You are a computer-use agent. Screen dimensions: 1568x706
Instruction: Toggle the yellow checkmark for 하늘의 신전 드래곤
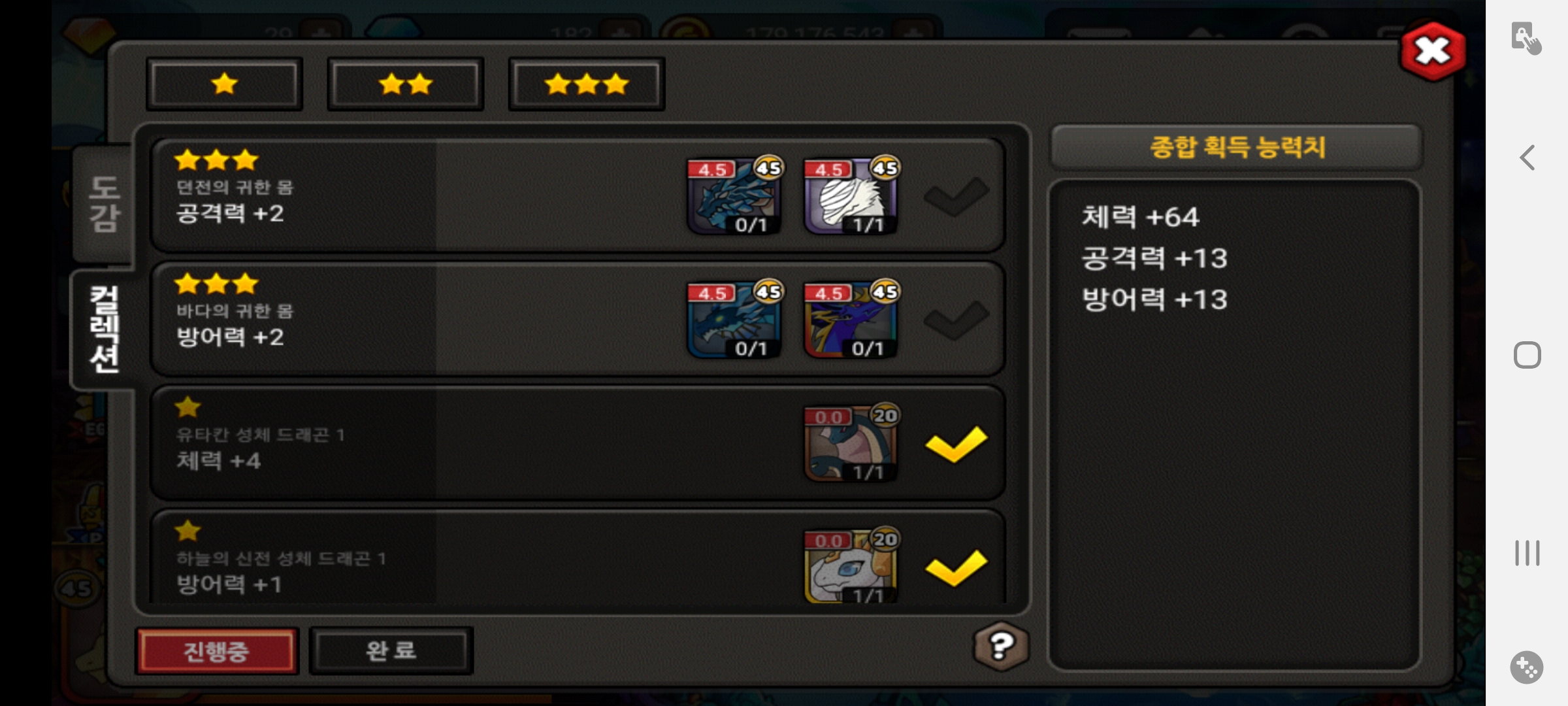(956, 567)
